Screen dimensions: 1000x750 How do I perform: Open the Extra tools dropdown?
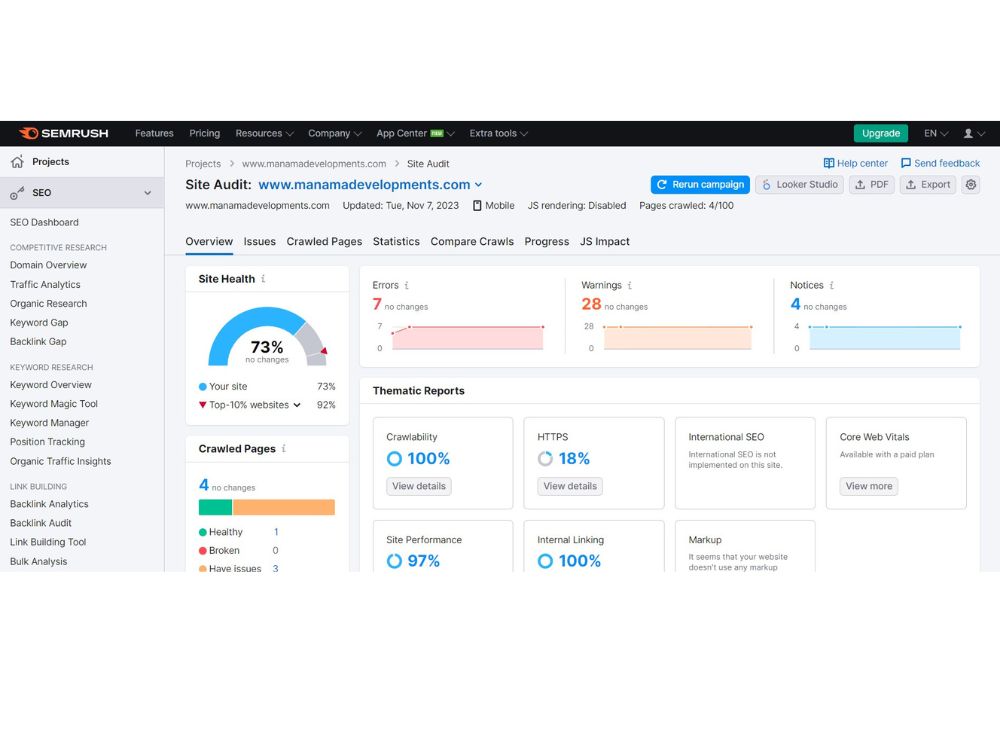(499, 133)
